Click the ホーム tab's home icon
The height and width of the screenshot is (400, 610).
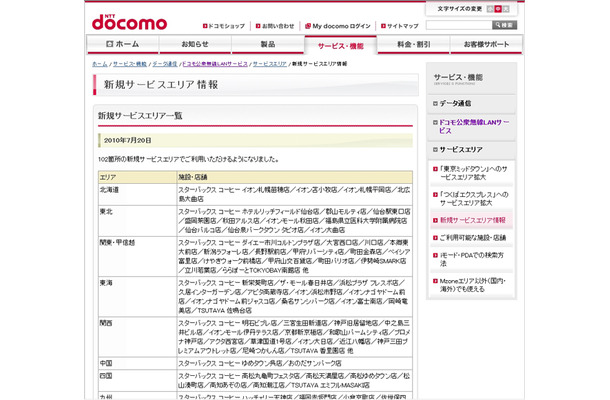tap(110, 44)
